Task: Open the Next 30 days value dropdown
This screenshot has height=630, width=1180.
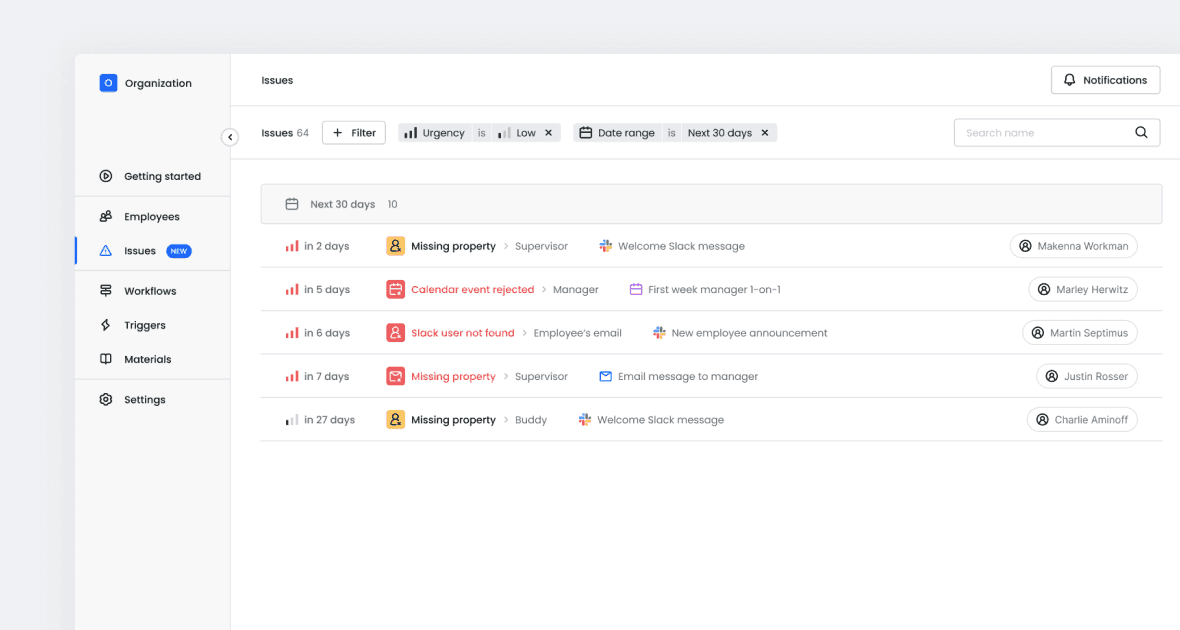Action: tap(719, 132)
